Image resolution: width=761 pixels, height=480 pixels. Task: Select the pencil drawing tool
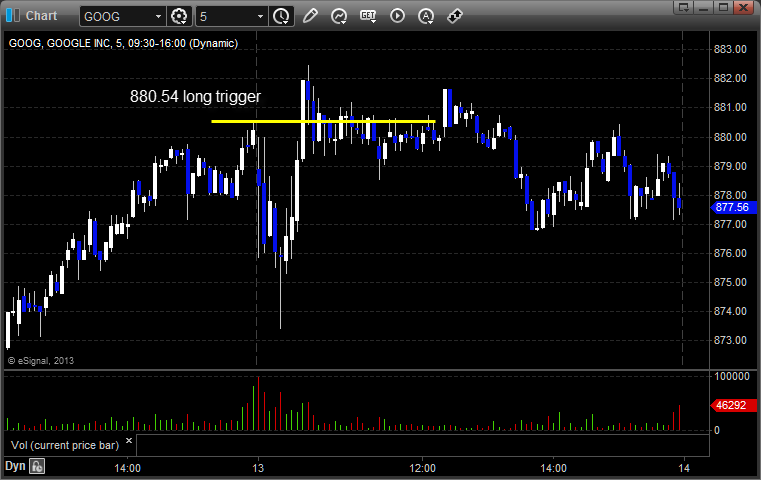(x=310, y=16)
